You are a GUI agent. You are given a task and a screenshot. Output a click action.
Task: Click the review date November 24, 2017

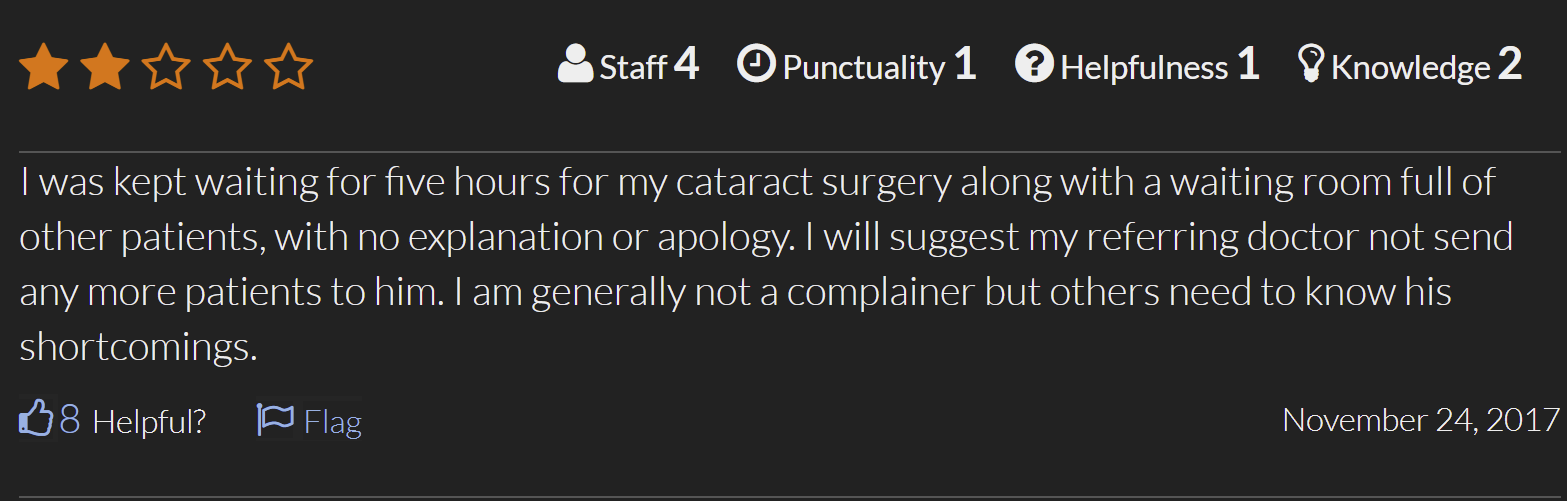1421,420
